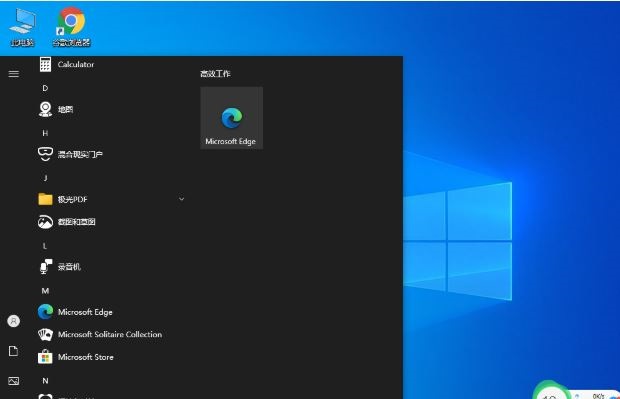Image resolution: width=620 pixels, height=399 pixels.
Task: Click letter header J in app list
Action: 45,178
